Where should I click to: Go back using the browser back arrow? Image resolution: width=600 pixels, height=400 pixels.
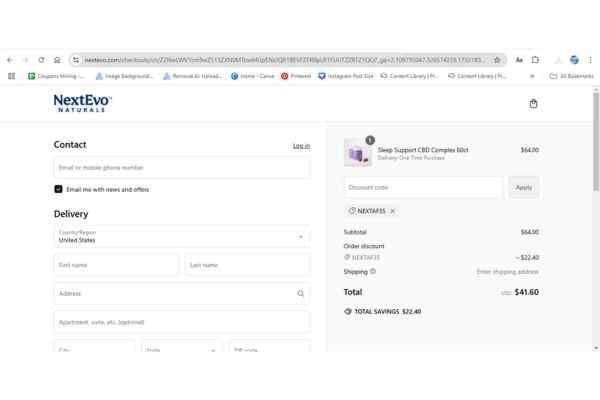pyautogui.click(x=10, y=60)
